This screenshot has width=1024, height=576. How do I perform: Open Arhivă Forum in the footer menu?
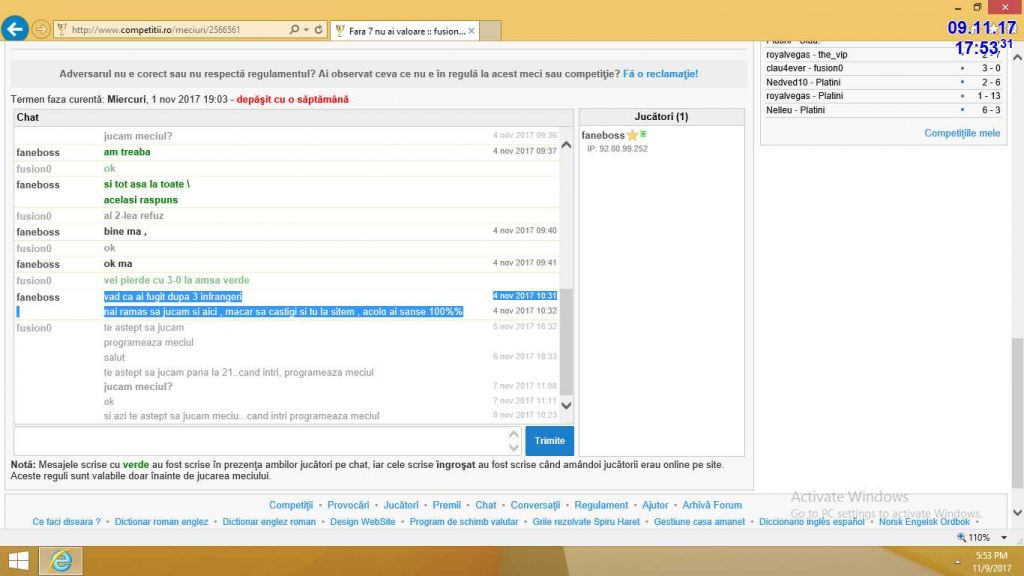(x=712, y=505)
